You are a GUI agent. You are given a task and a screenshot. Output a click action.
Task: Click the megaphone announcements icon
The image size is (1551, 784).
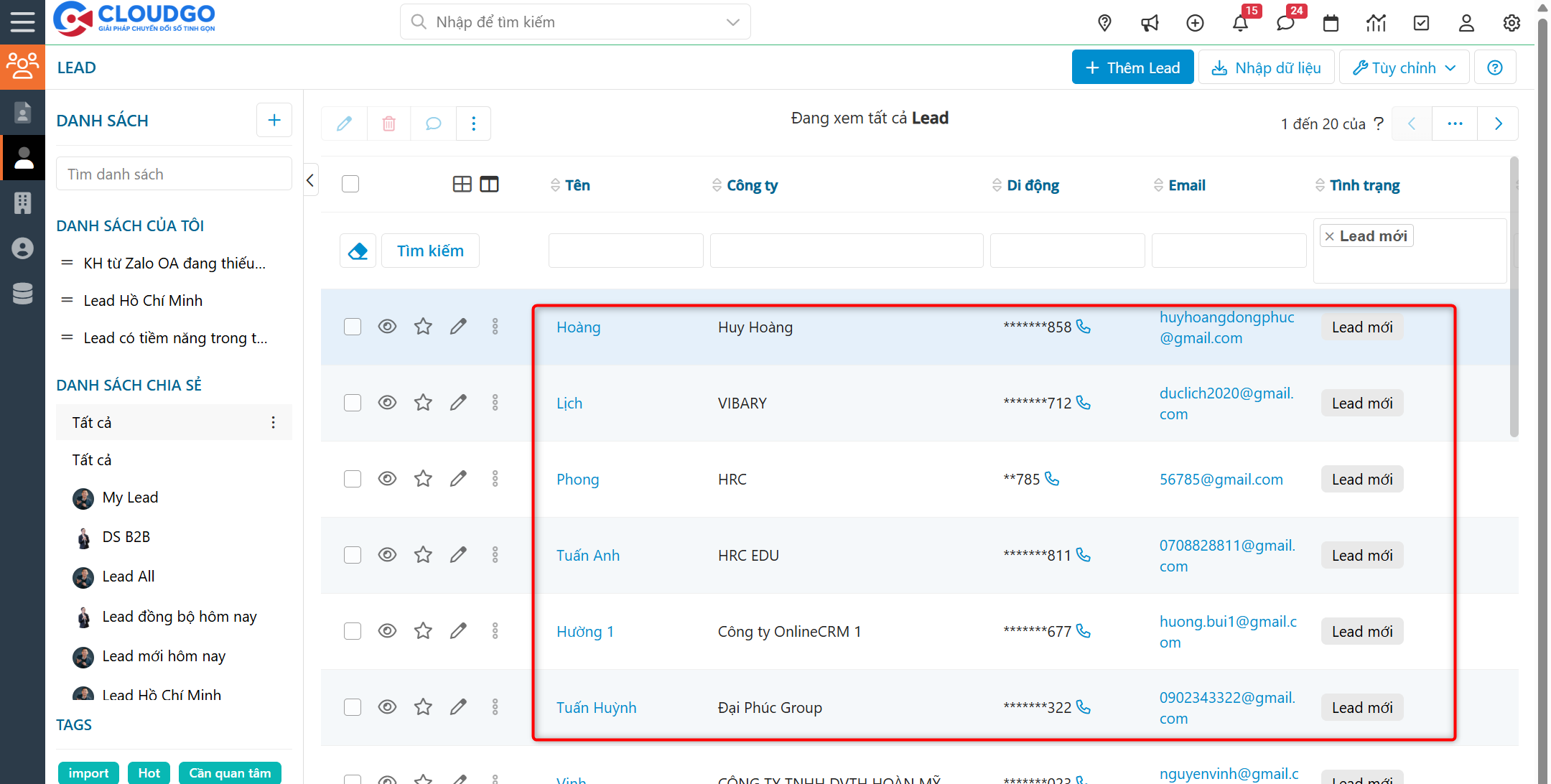pos(1150,23)
